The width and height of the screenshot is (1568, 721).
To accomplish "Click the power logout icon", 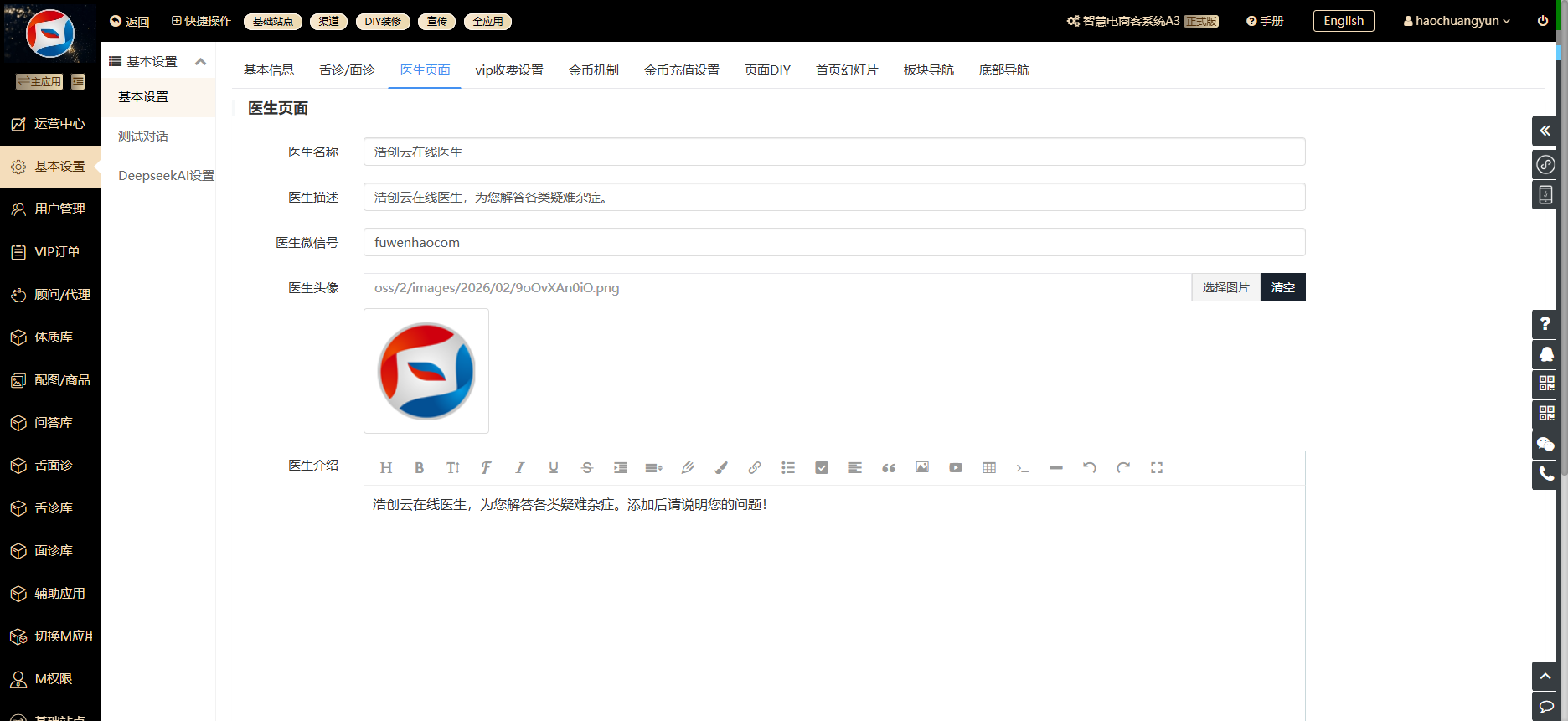I will (1543, 21).
